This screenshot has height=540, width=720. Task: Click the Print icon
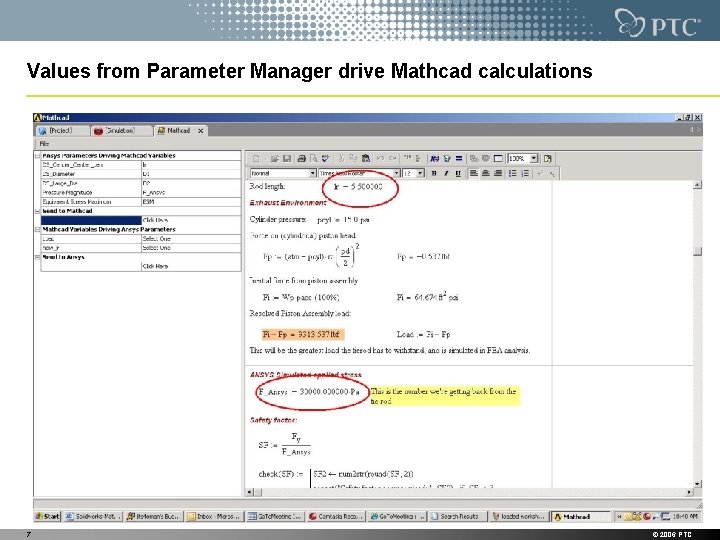coord(301,158)
